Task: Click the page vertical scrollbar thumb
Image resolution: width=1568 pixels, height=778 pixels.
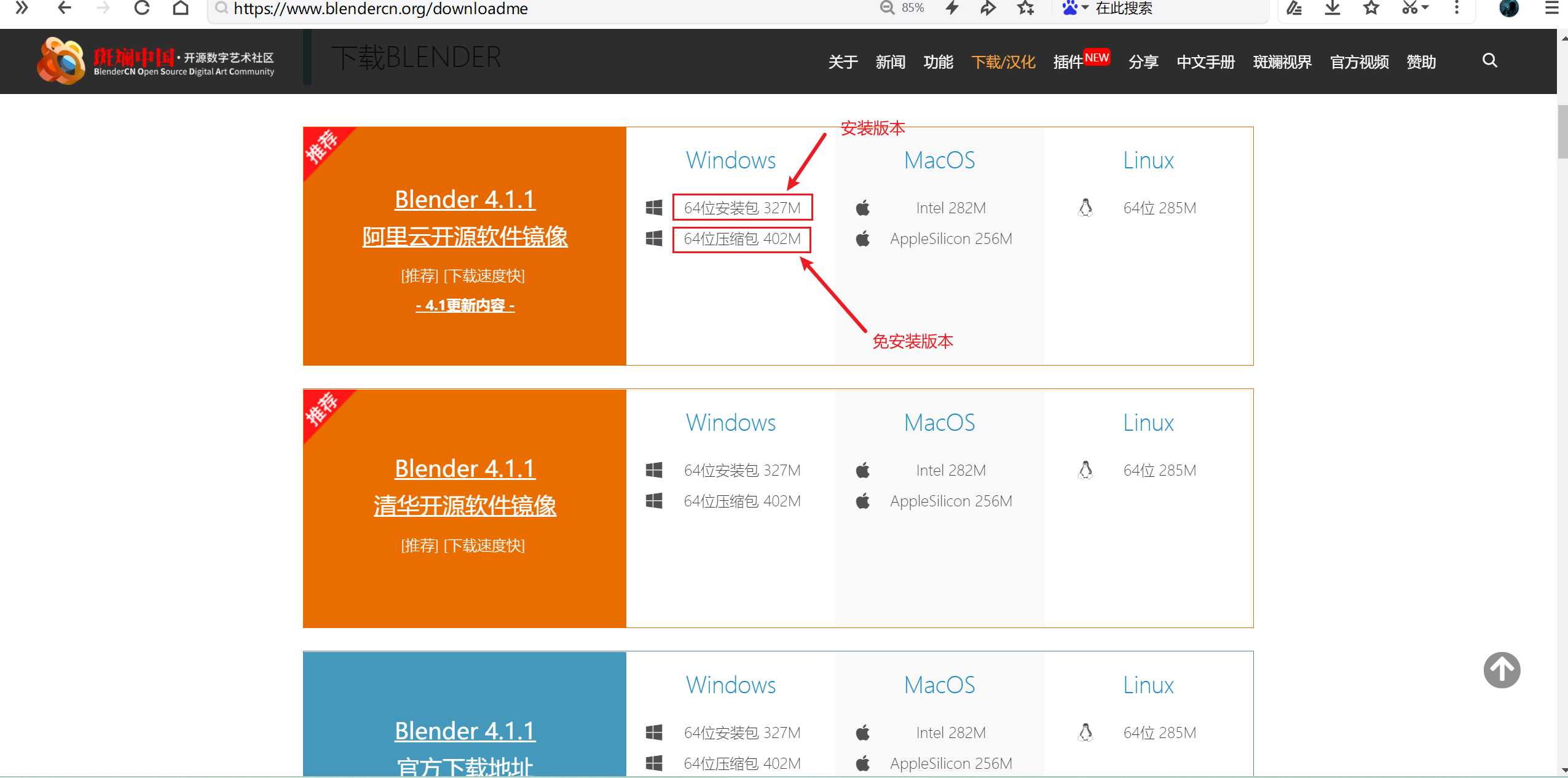Action: pos(1562,132)
